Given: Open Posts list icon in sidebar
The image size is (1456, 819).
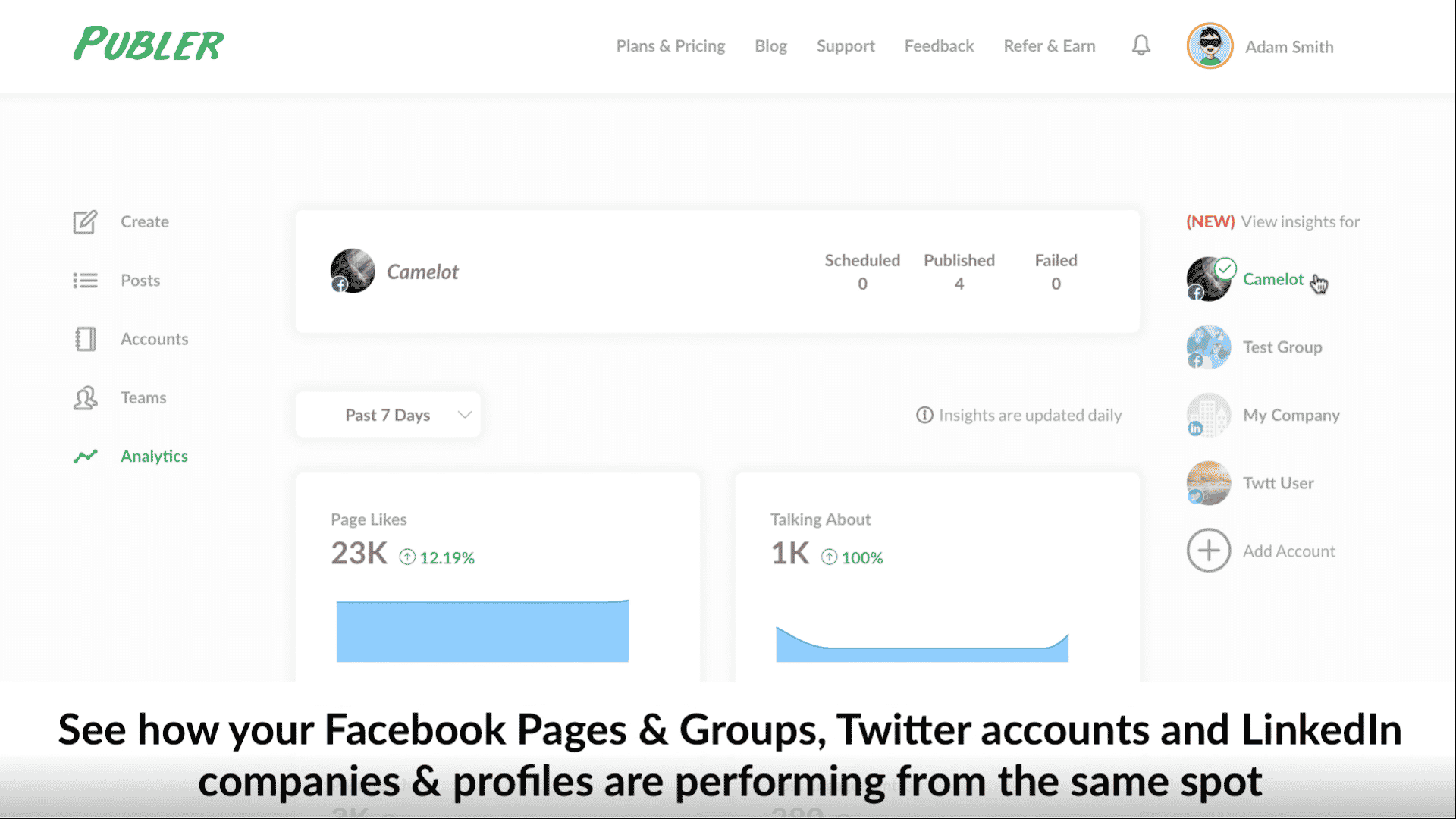Looking at the screenshot, I should pos(85,281).
